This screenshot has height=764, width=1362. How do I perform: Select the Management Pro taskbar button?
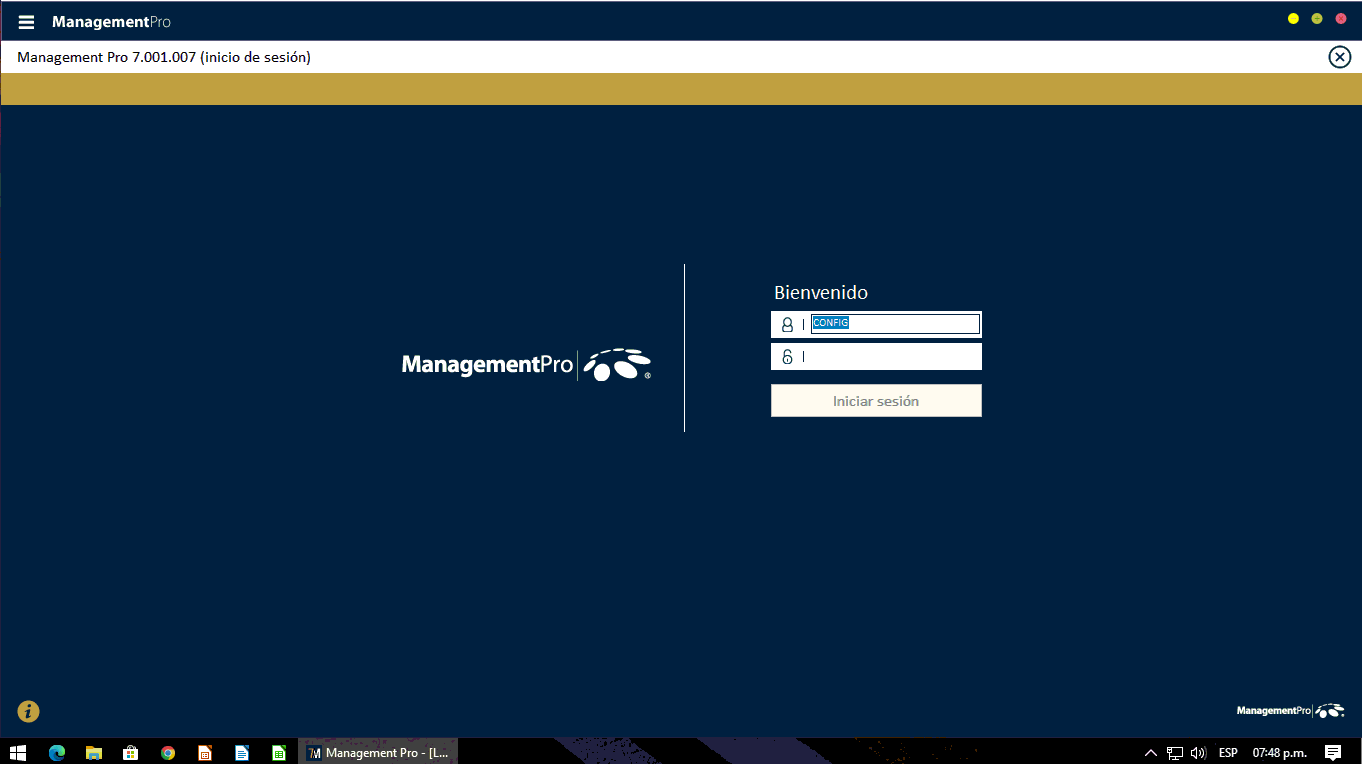(378, 752)
